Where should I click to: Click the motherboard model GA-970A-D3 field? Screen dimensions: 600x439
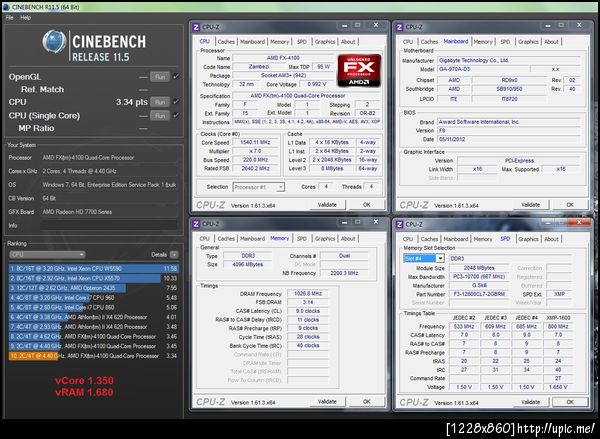pyautogui.click(x=483, y=69)
